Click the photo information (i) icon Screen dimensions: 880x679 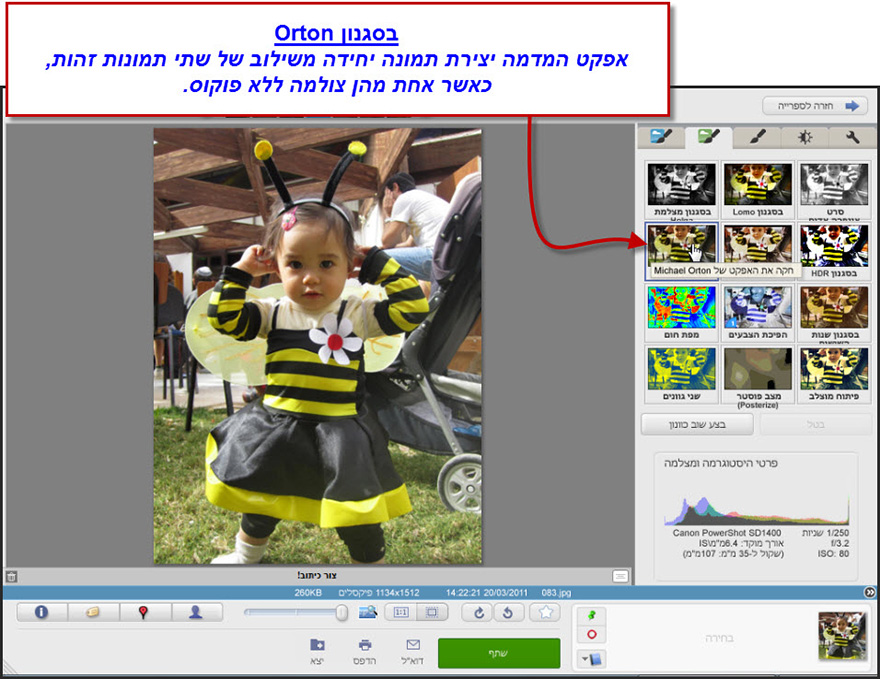(40, 613)
